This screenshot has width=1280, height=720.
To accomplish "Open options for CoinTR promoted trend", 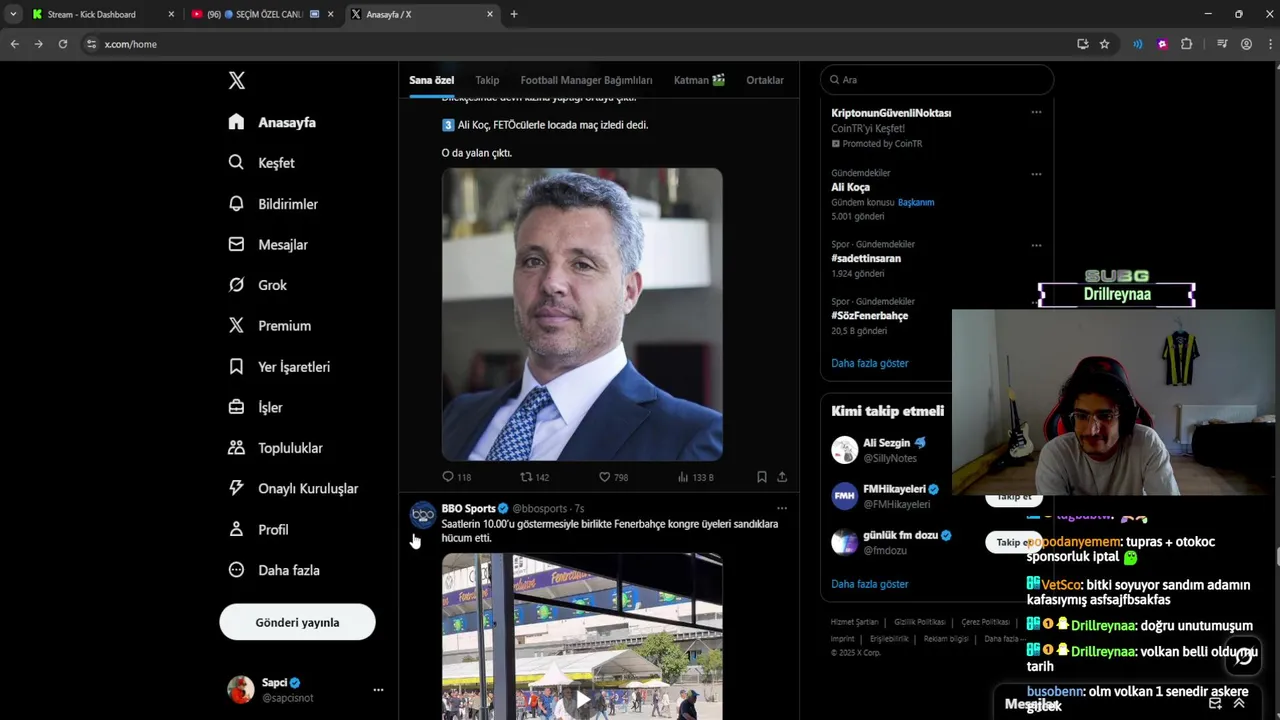I will [x=1036, y=112].
